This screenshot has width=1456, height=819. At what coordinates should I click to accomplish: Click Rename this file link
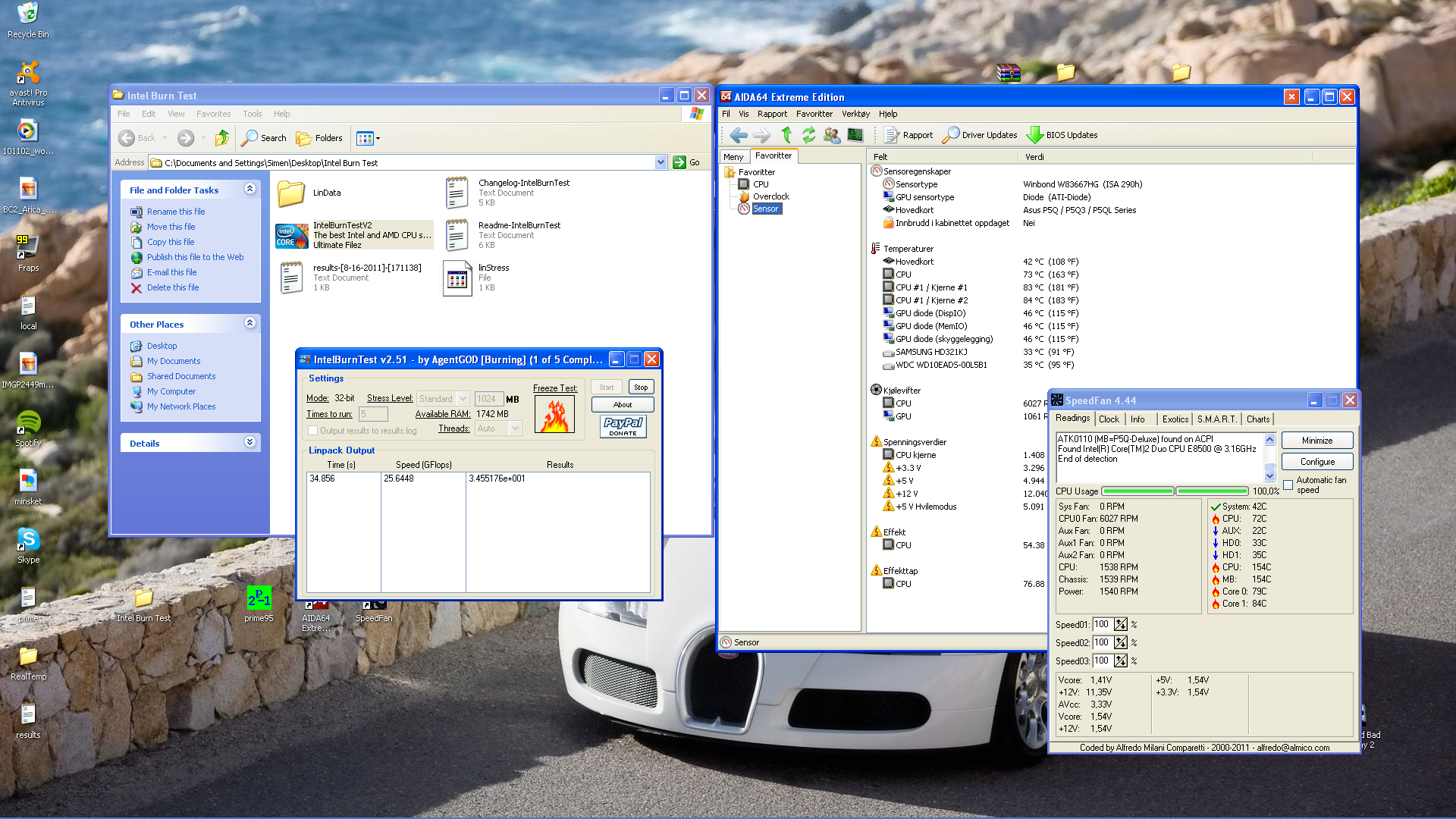click(176, 212)
